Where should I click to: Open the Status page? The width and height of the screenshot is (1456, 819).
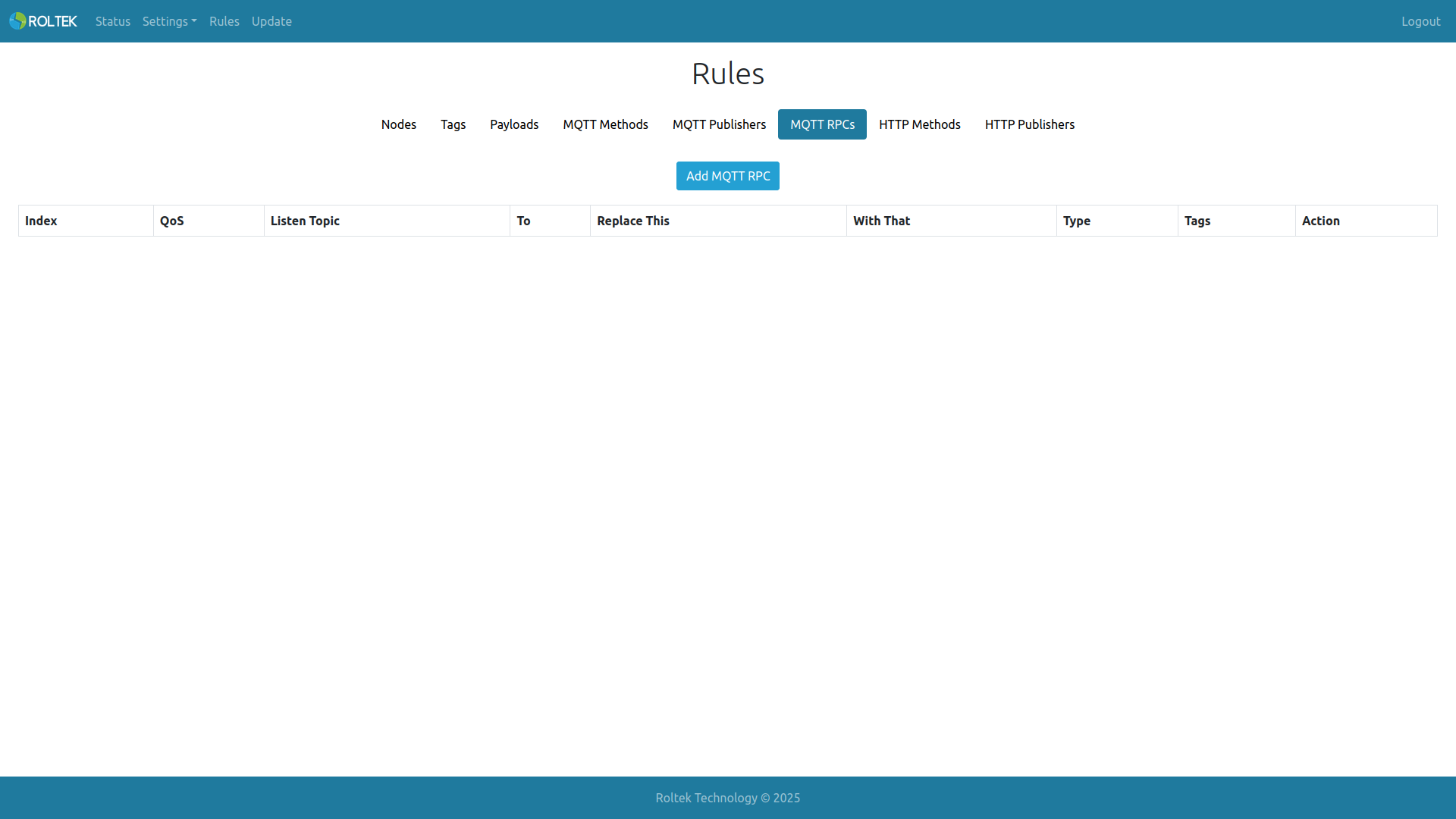[x=113, y=21]
